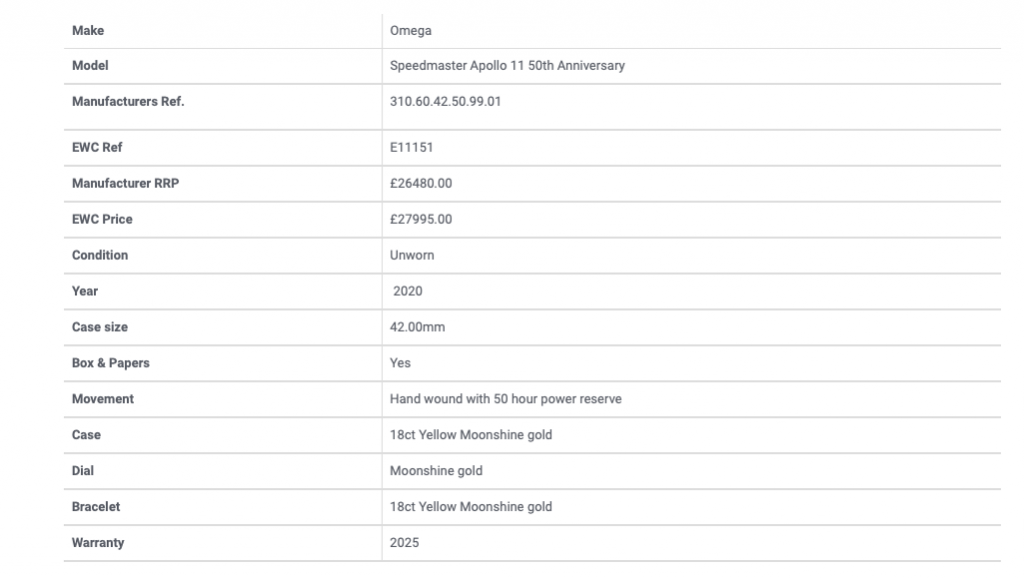Viewport: 1024px width, 579px height.
Task: Click the Manufacturers Ref. label
Action: (128, 102)
